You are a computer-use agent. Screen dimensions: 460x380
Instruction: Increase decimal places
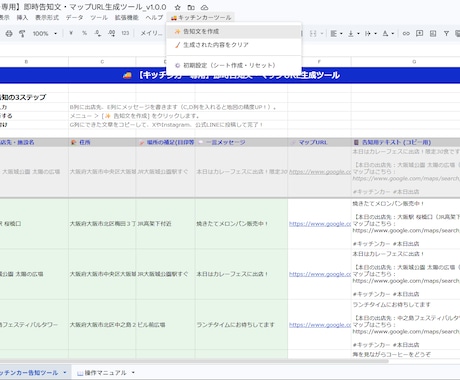(112, 33)
